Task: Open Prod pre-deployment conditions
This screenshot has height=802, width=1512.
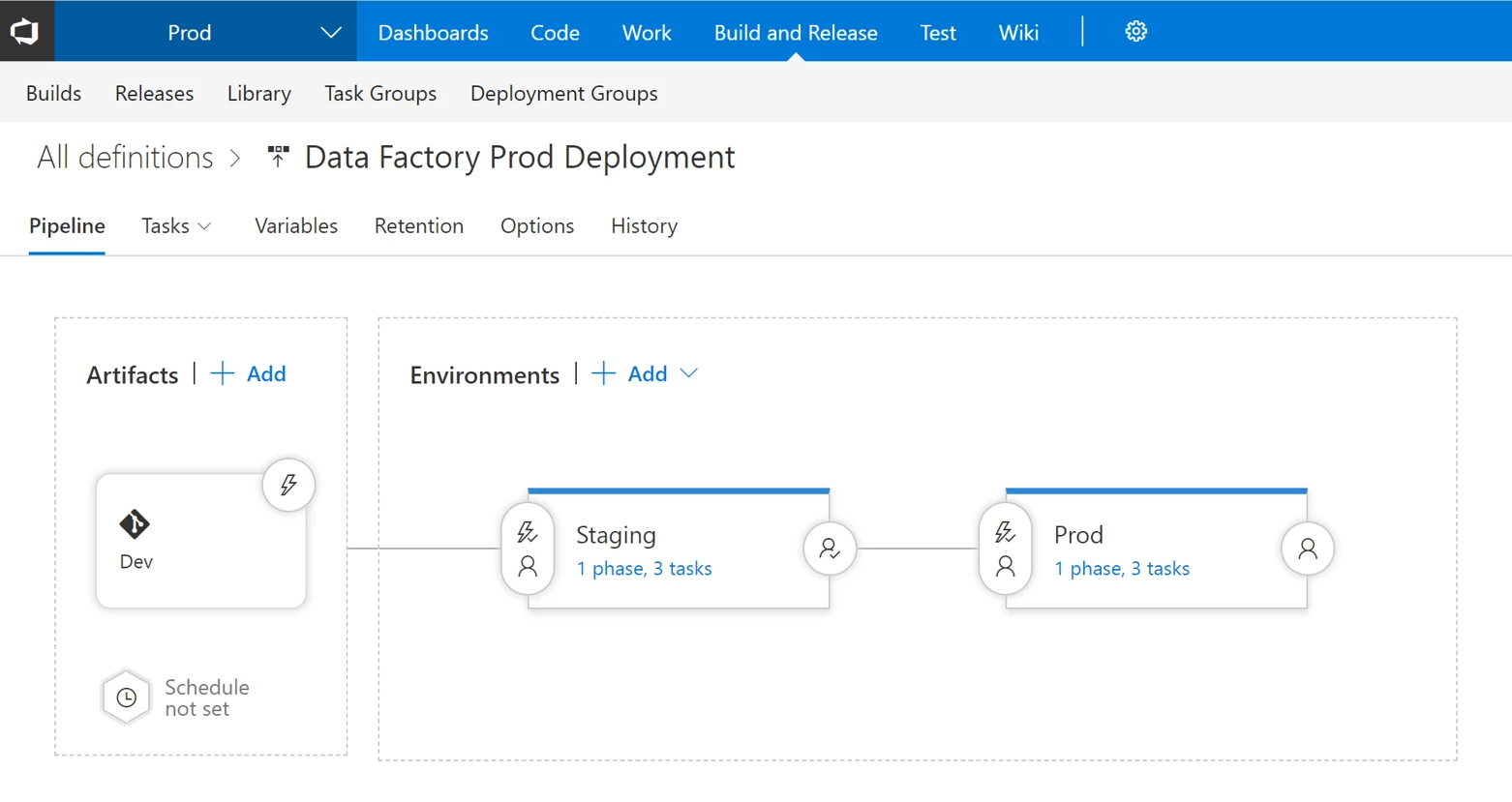Action: [x=1006, y=549]
